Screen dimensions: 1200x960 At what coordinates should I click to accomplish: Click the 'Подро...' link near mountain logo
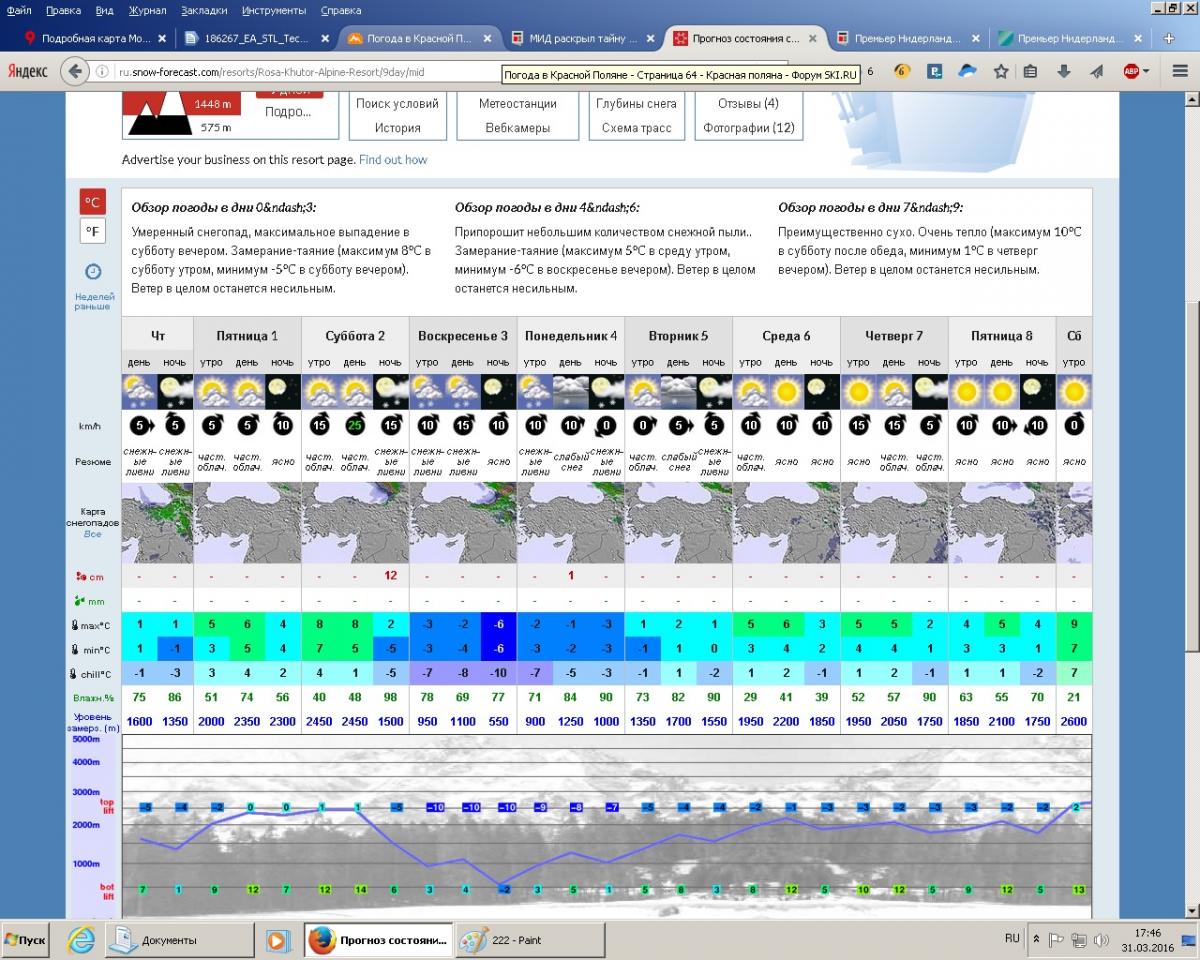pyautogui.click(x=288, y=112)
